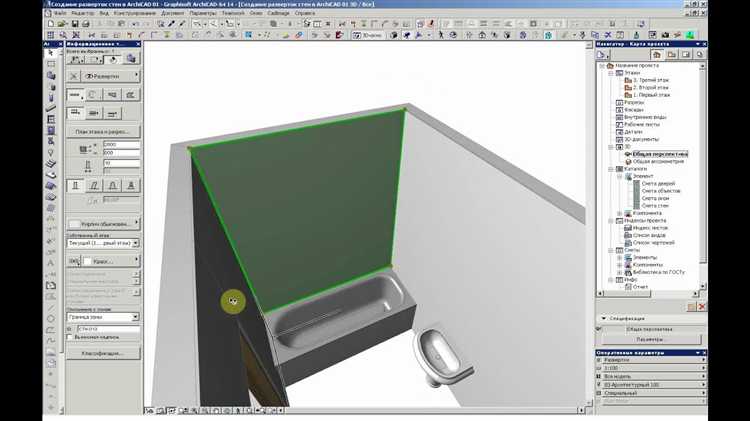The height and width of the screenshot is (421, 750).
Task: Select the Lamp tool in toolbox
Action: pos(51,153)
